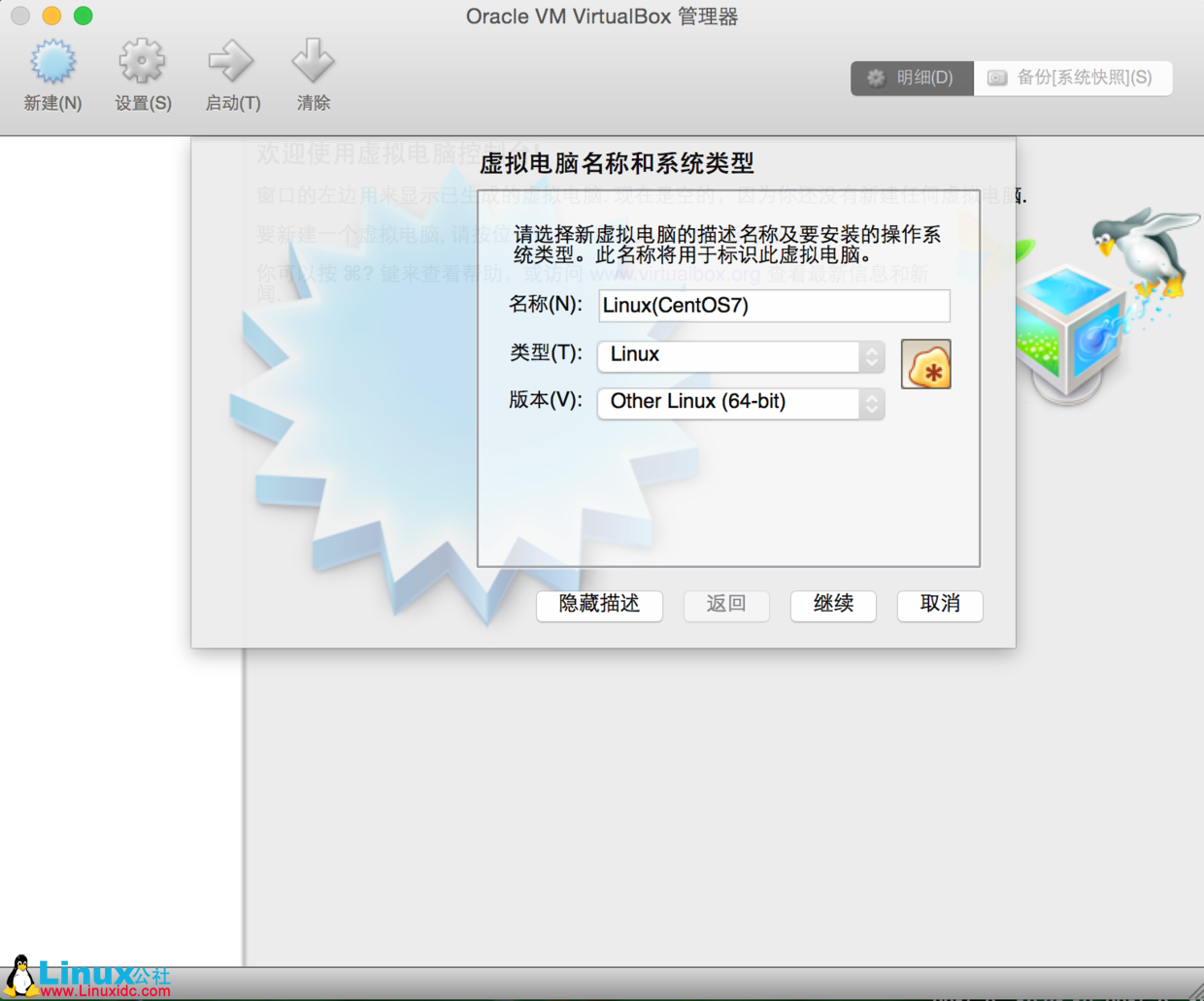Open the Version (版本) Other Linux dropdown
Image resolution: width=1204 pixels, height=1001 pixels.
coord(741,403)
